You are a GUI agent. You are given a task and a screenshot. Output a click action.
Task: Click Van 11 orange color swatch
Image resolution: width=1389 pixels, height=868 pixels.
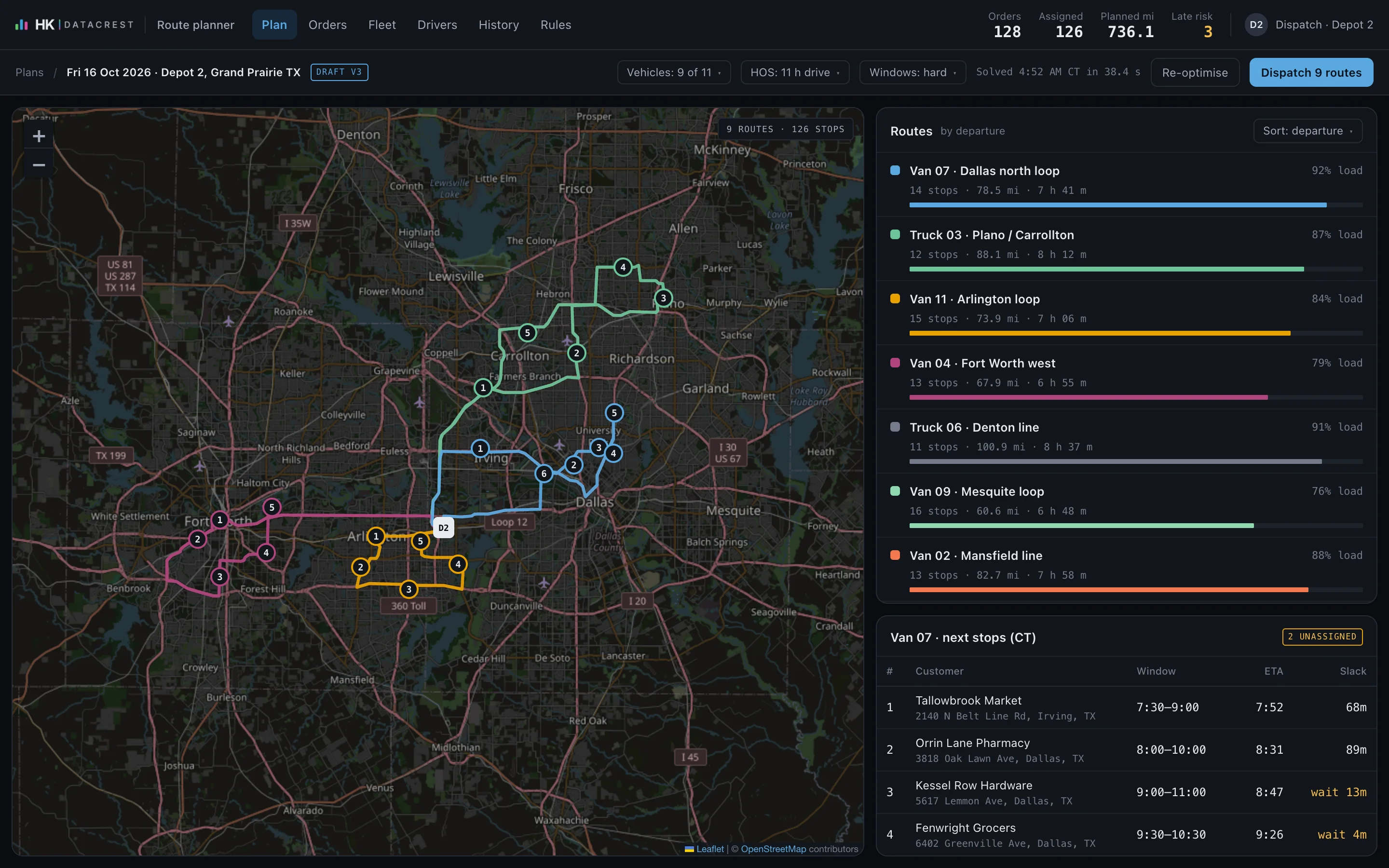click(x=895, y=298)
